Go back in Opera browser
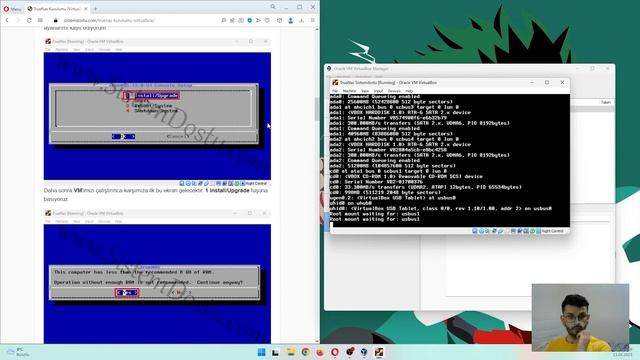The height and width of the screenshot is (360, 640). pos(7,20)
